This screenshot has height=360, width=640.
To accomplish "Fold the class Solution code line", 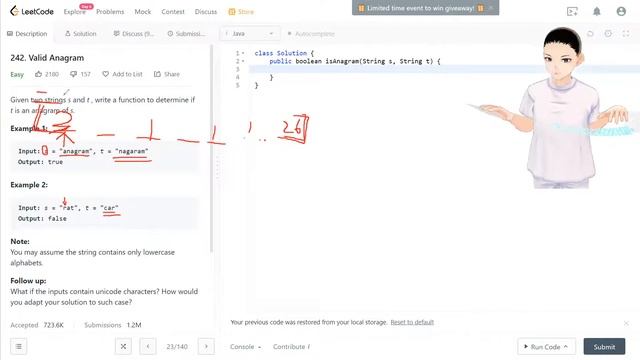I will pyautogui.click(x=243, y=53).
